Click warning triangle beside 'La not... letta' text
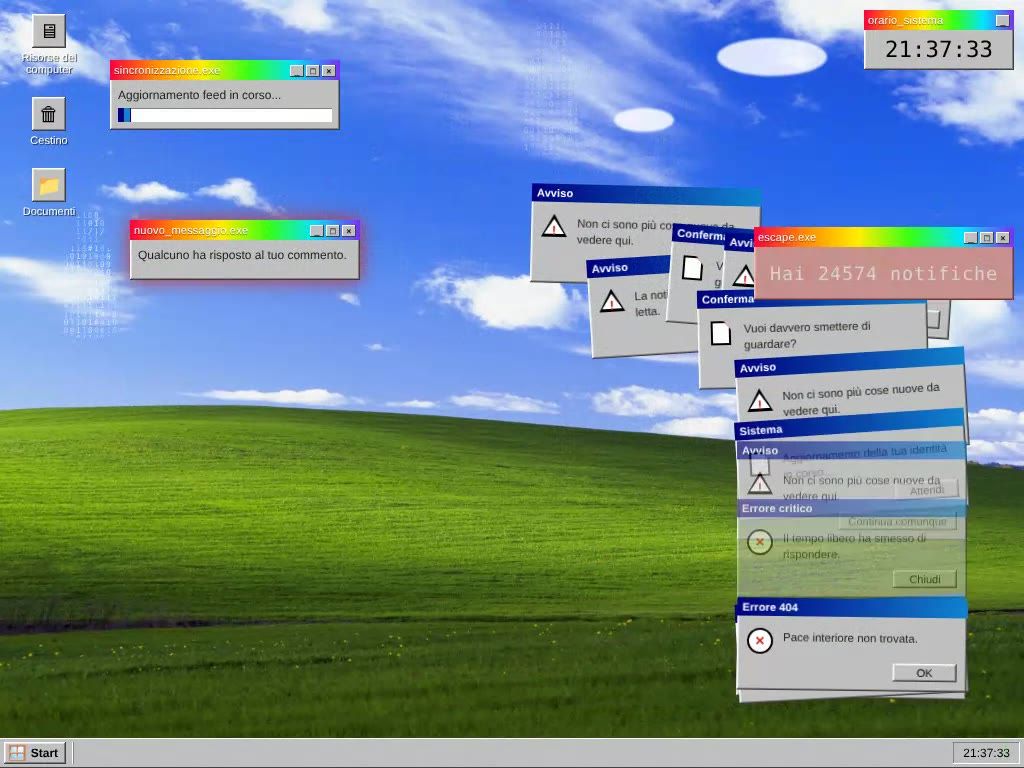This screenshot has height=768, width=1024. 612,301
